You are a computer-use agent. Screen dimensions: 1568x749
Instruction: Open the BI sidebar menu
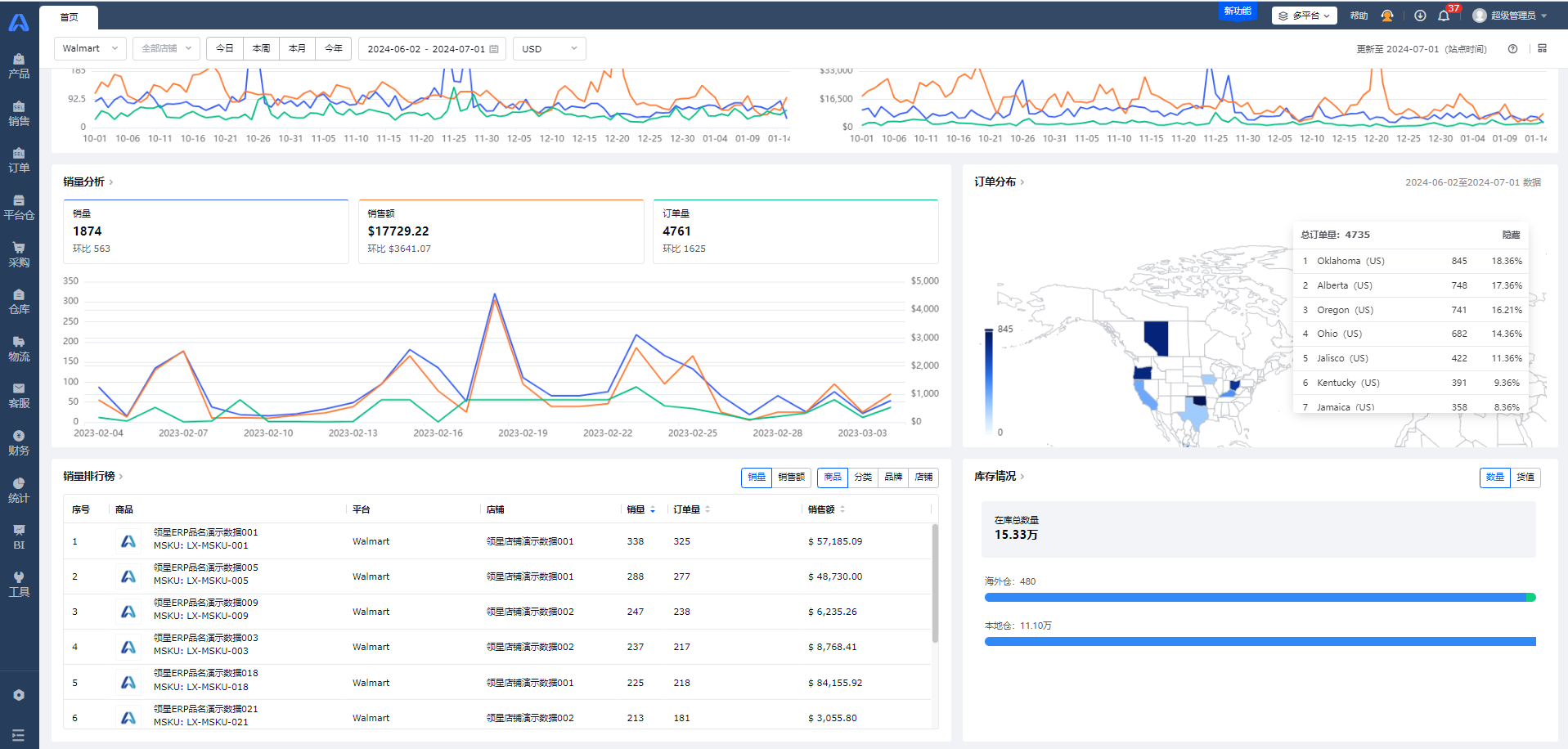click(19, 536)
